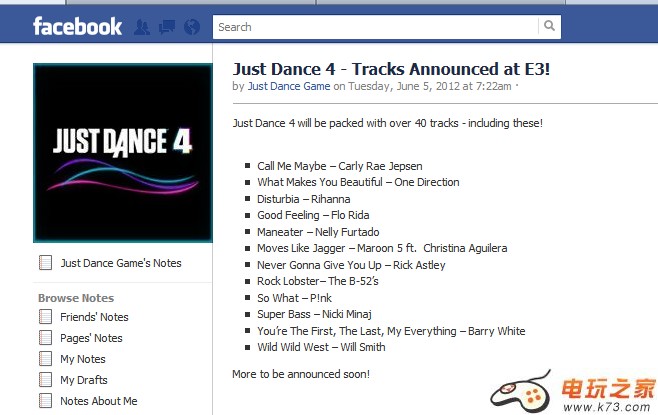Open My Notes
Viewport: 658px width, 415px height.
[x=83, y=359]
